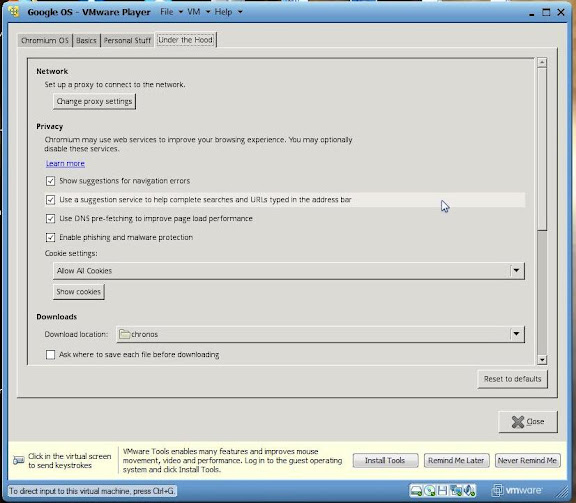Viewport: 576px width, 503px height.
Task: Open the VM menu dropdown arrow
Action: 208,12
